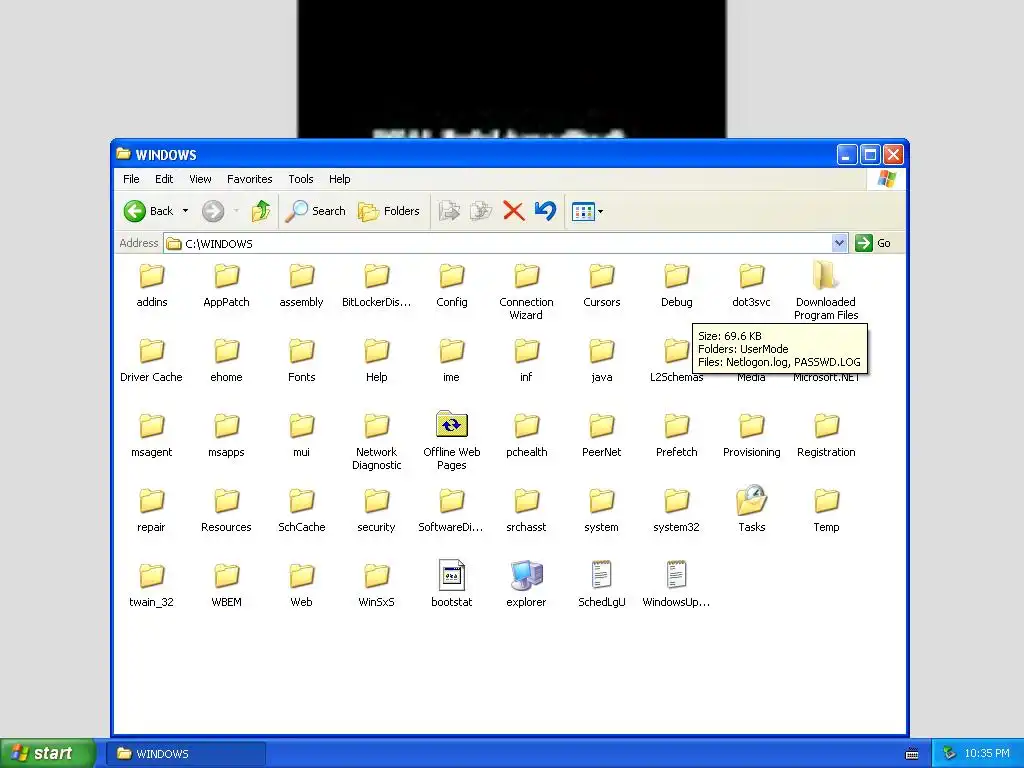1024x768 pixels.
Task: Select the AppPatch folder
Action: (227, 285)
